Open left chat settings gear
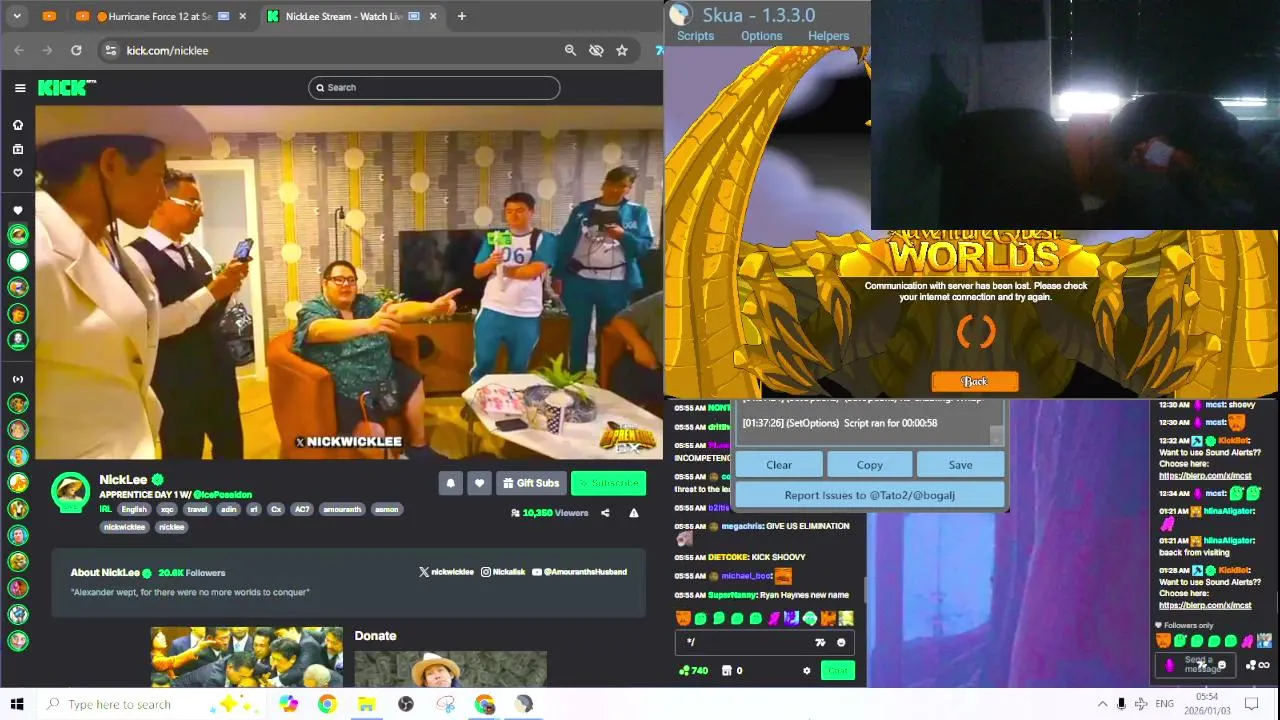The image size is (1280, 720). (x=807, y=671)
